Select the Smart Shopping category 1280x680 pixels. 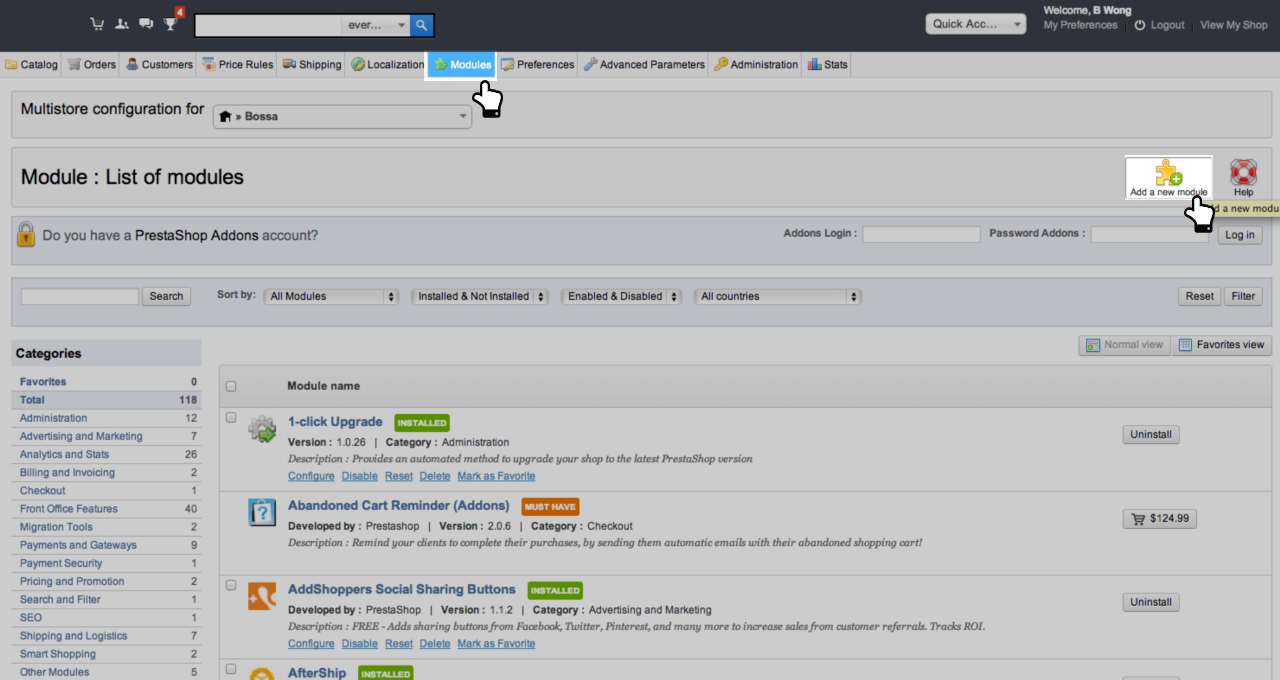coord(108,654)
